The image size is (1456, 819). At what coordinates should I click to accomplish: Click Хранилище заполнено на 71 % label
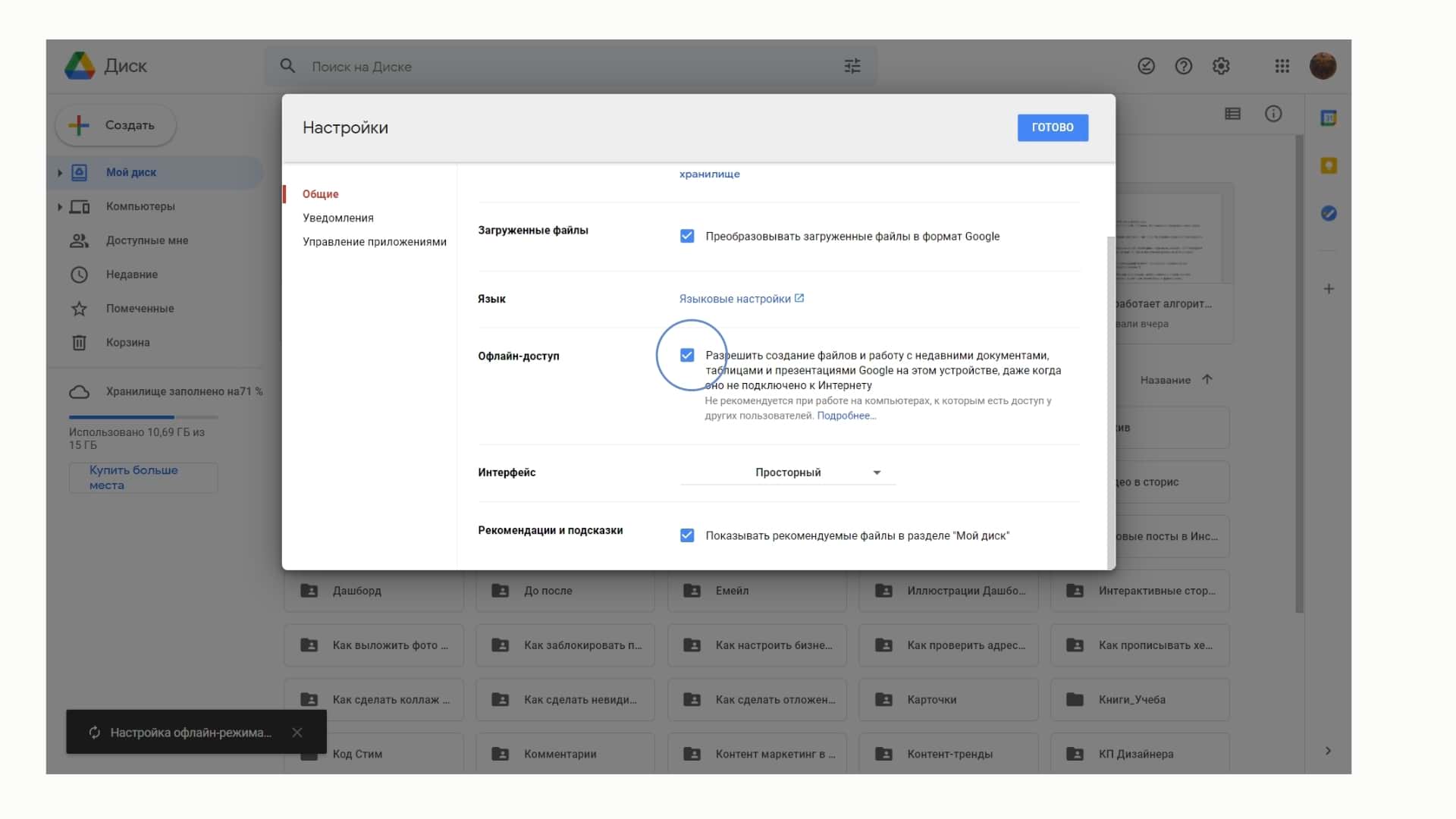coord(184,391)
